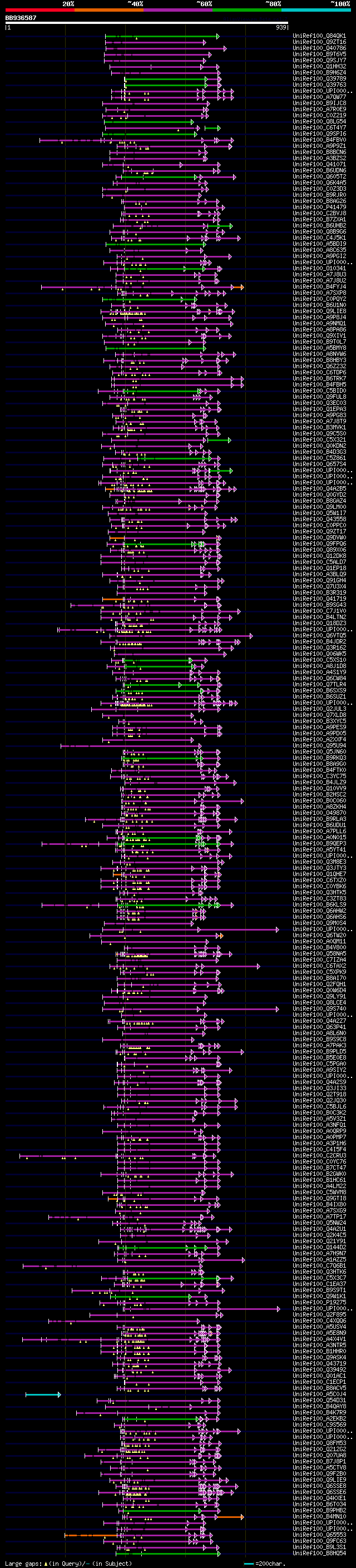This screenshot has height=1568, width=356.
Task: Select hit label UniRef100_Q4A2U1
Action: tap(319, 1229)
